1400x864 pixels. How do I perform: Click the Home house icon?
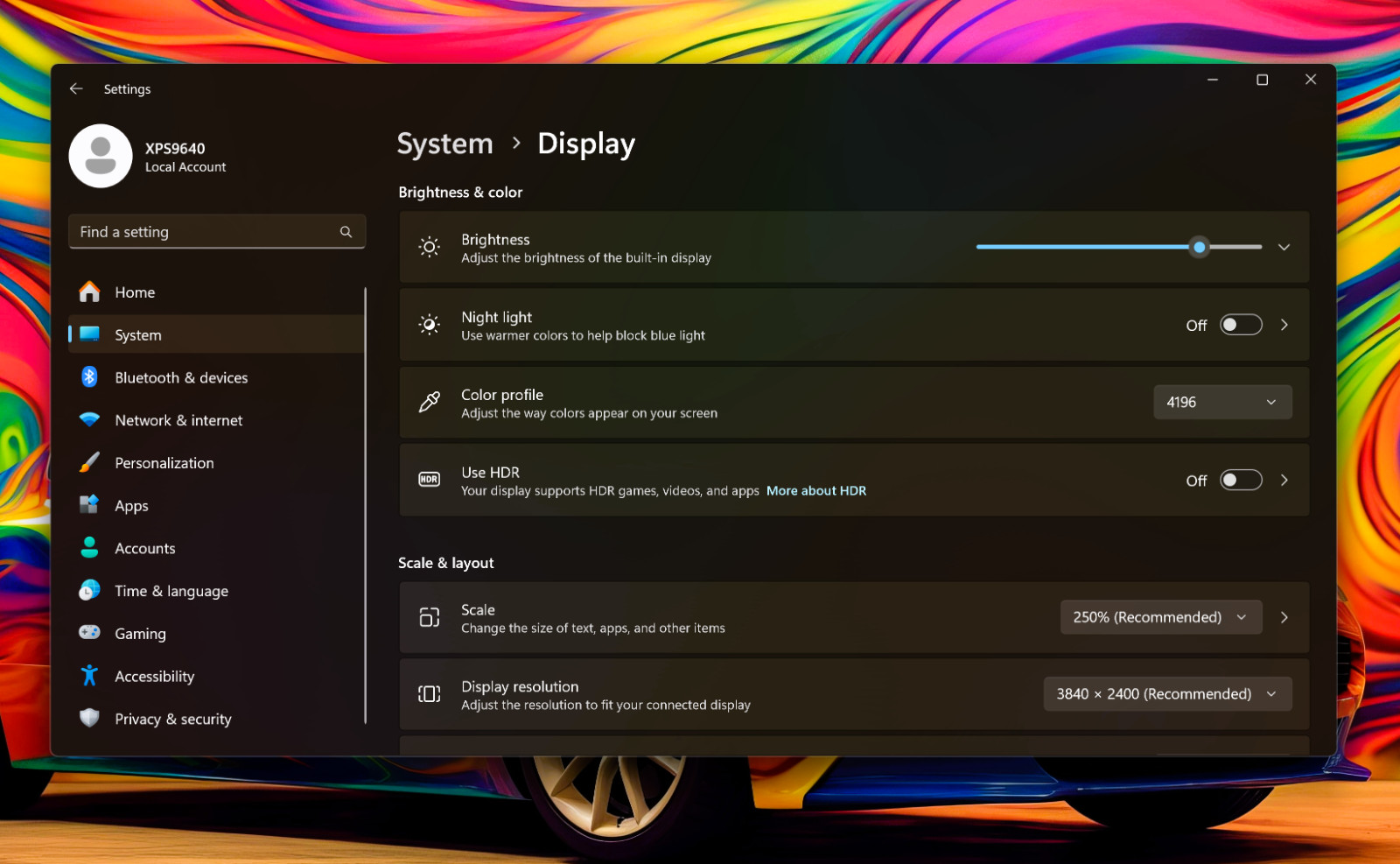point(89,292)
